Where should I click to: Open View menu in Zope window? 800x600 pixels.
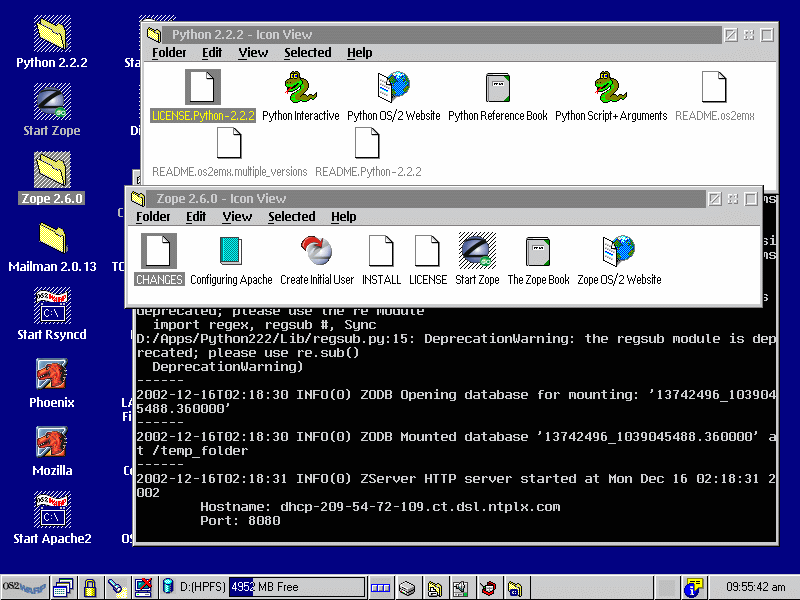pyautogui.click(x=237, y=217)
